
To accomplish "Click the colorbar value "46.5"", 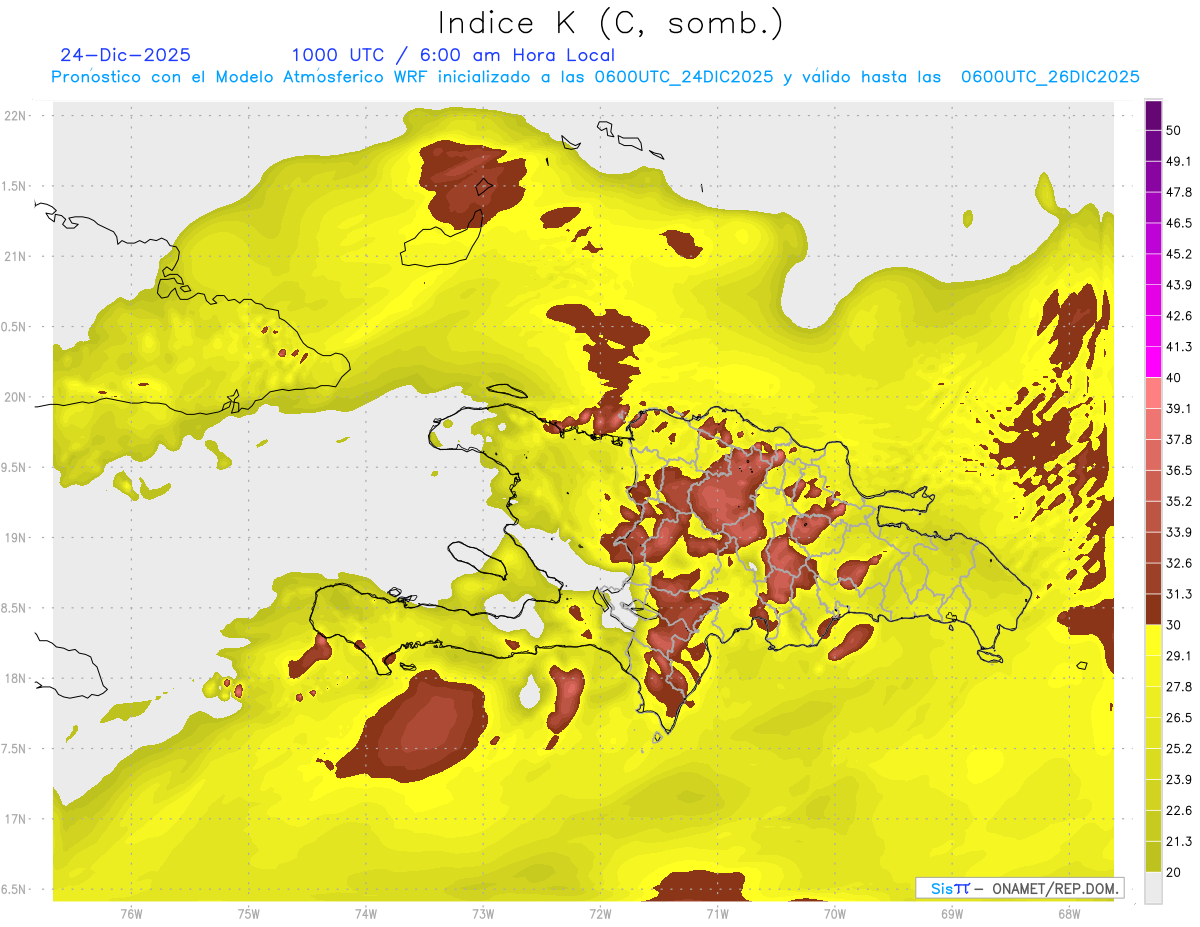I will coord(1179,223).
